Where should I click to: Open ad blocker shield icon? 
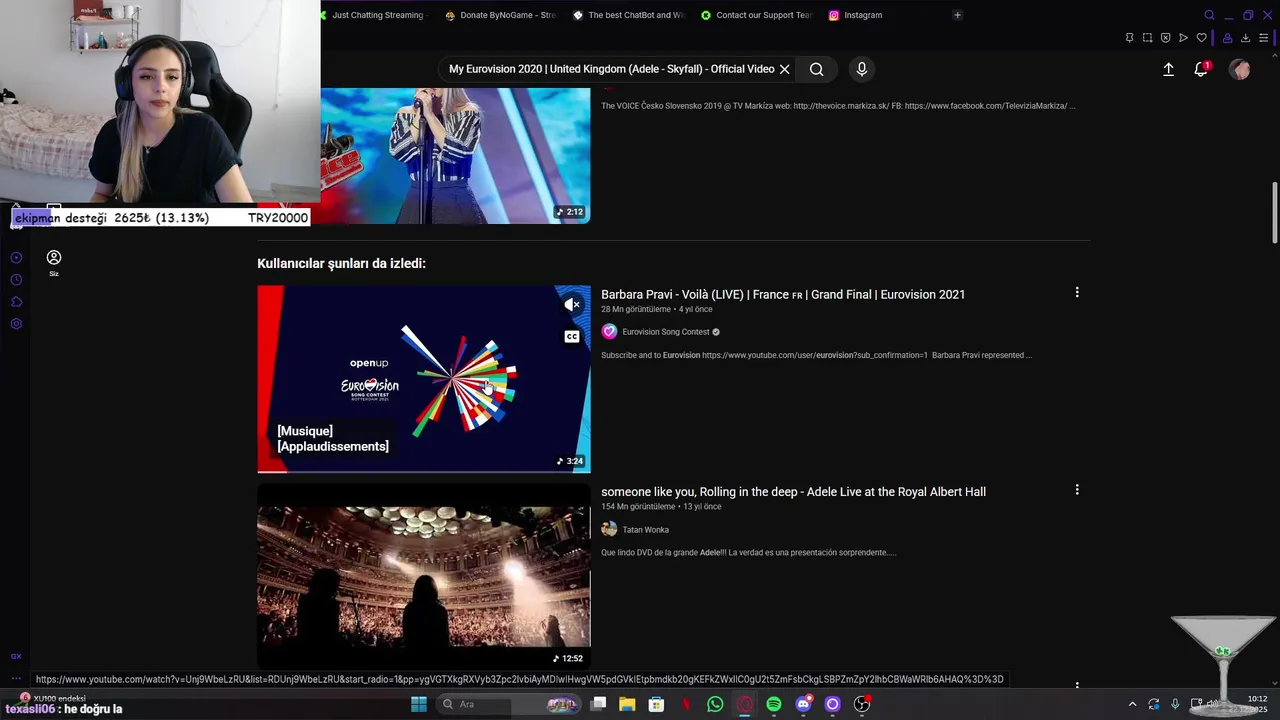point(1165,38)
